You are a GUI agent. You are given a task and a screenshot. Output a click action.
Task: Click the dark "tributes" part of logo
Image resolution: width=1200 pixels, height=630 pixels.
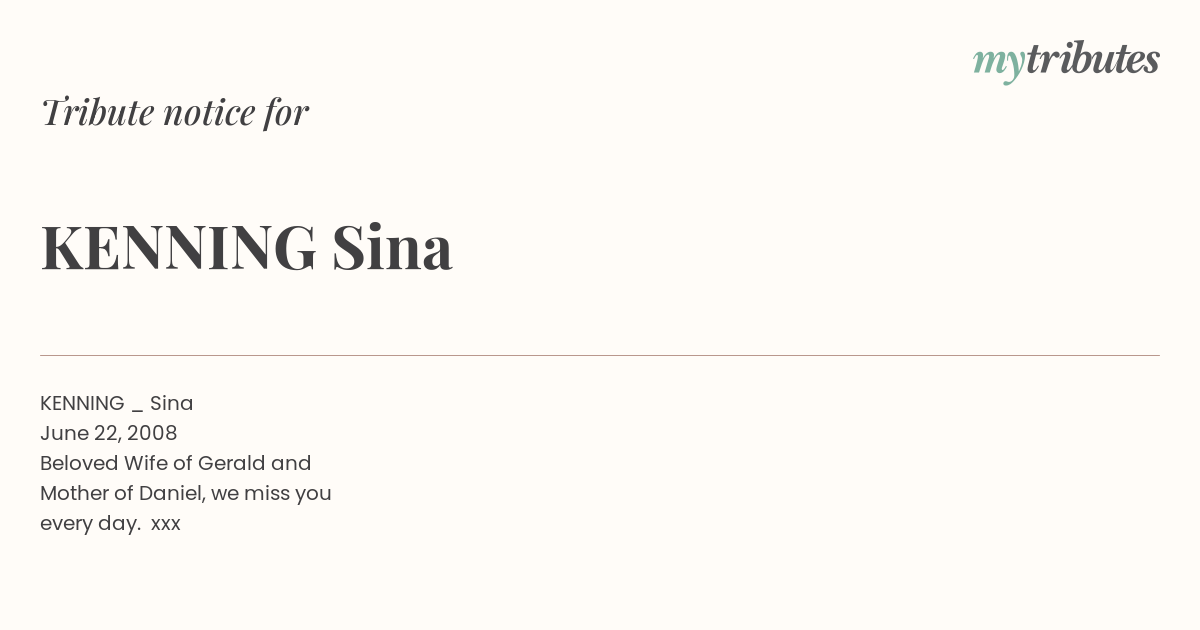click(1093, 59)
